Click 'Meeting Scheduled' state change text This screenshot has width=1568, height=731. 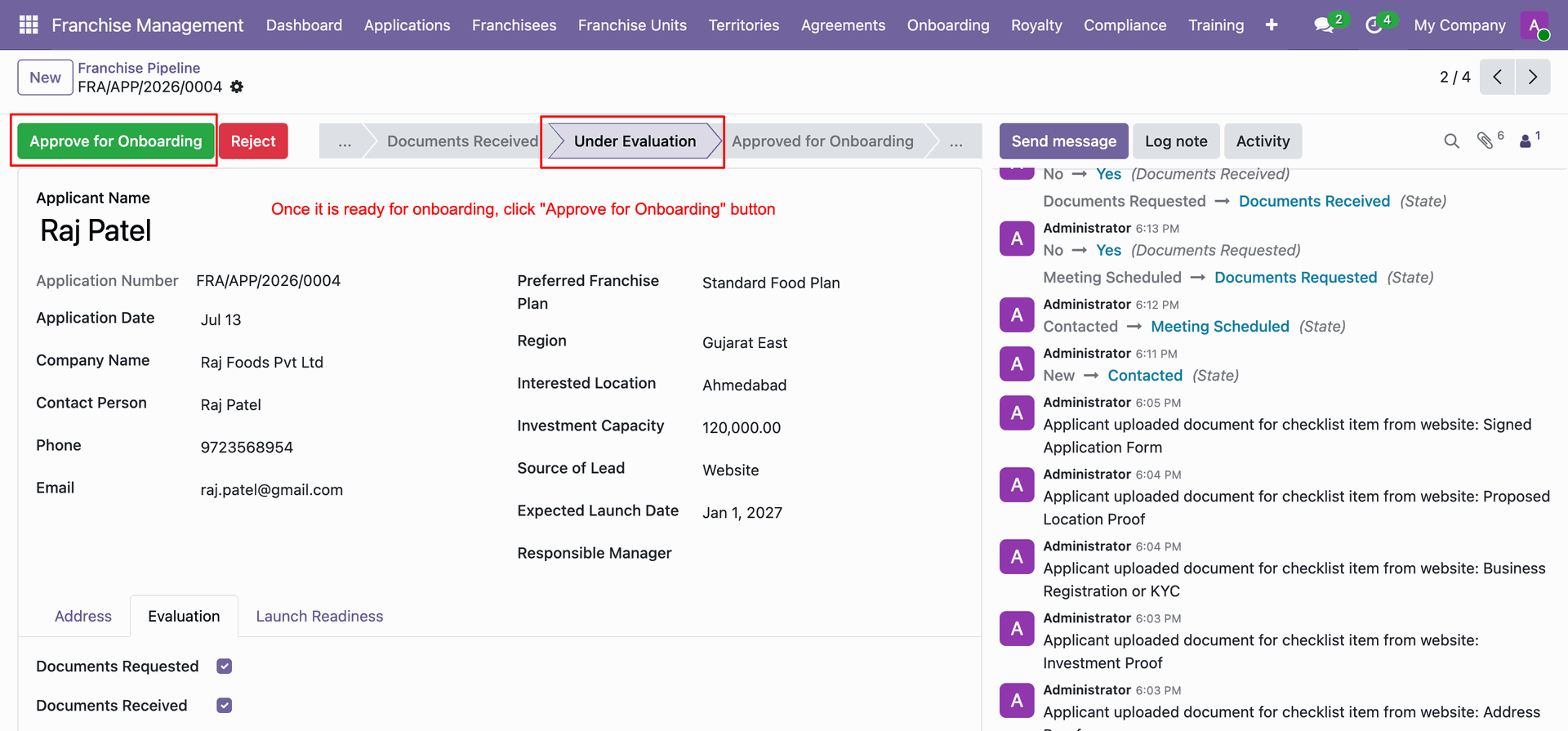[x=1220, y=327]
